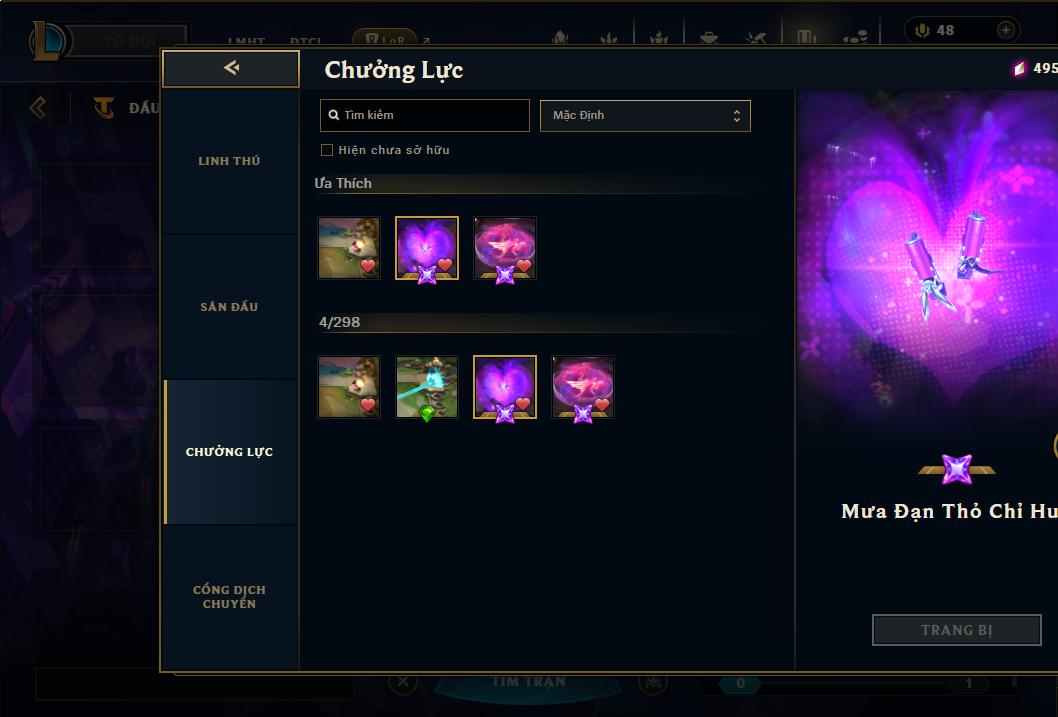Select the pink sphere boom in Ưa Thích

(505, 248)
